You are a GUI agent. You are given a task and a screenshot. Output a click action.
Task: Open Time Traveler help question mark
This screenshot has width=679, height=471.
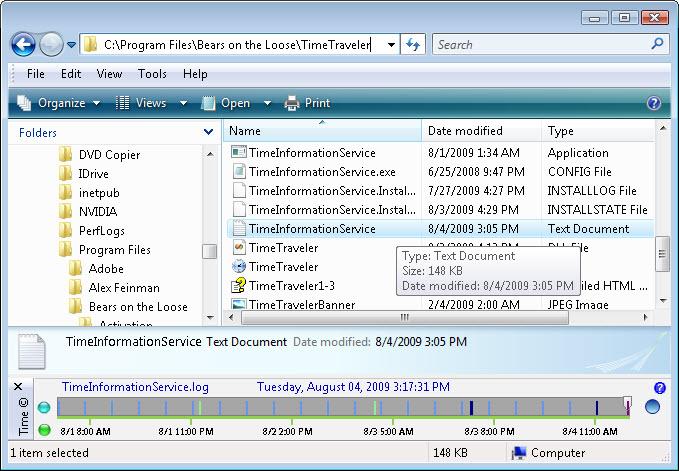660,387
